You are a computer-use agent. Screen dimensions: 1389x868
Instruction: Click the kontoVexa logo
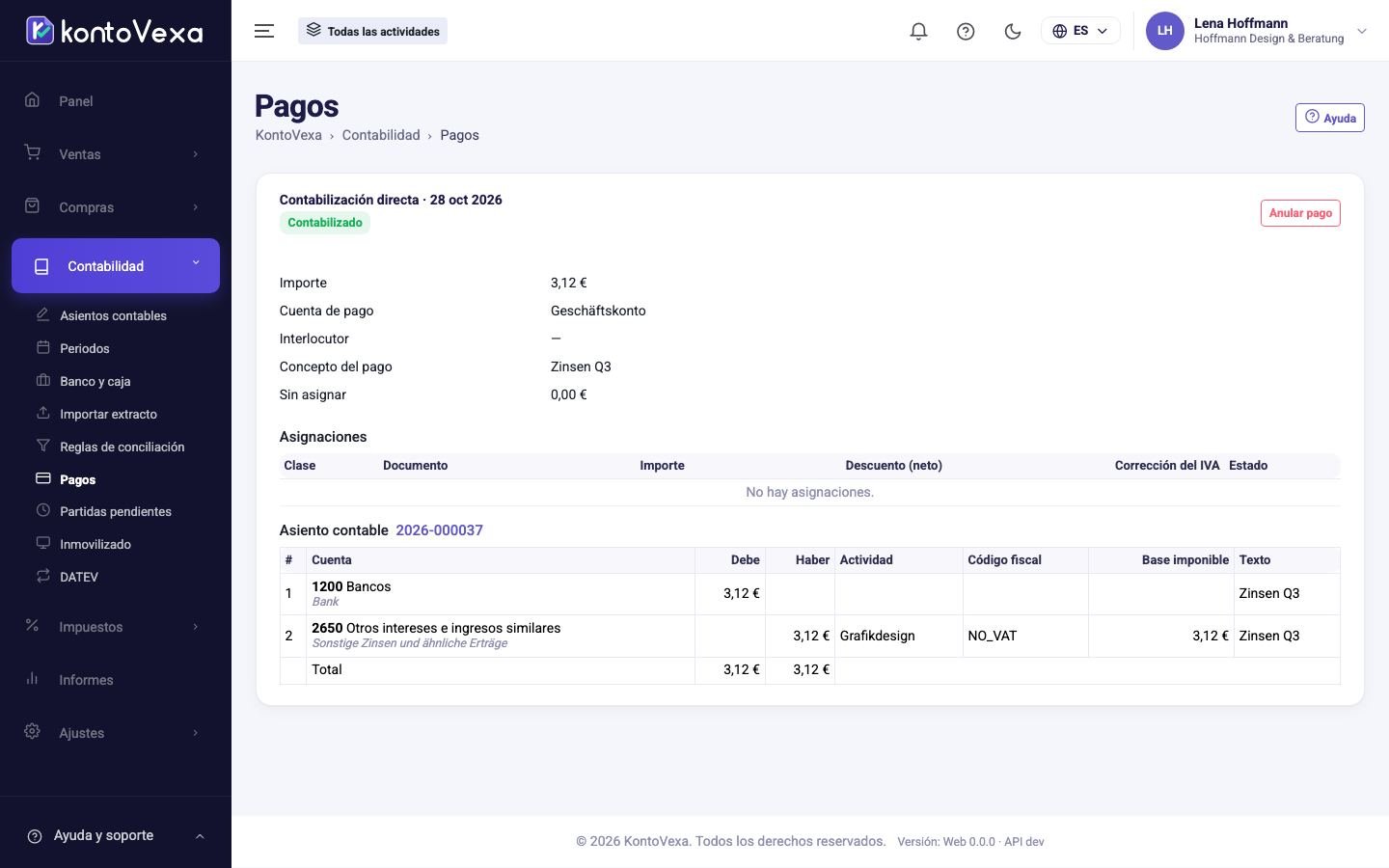coord(114,31)
